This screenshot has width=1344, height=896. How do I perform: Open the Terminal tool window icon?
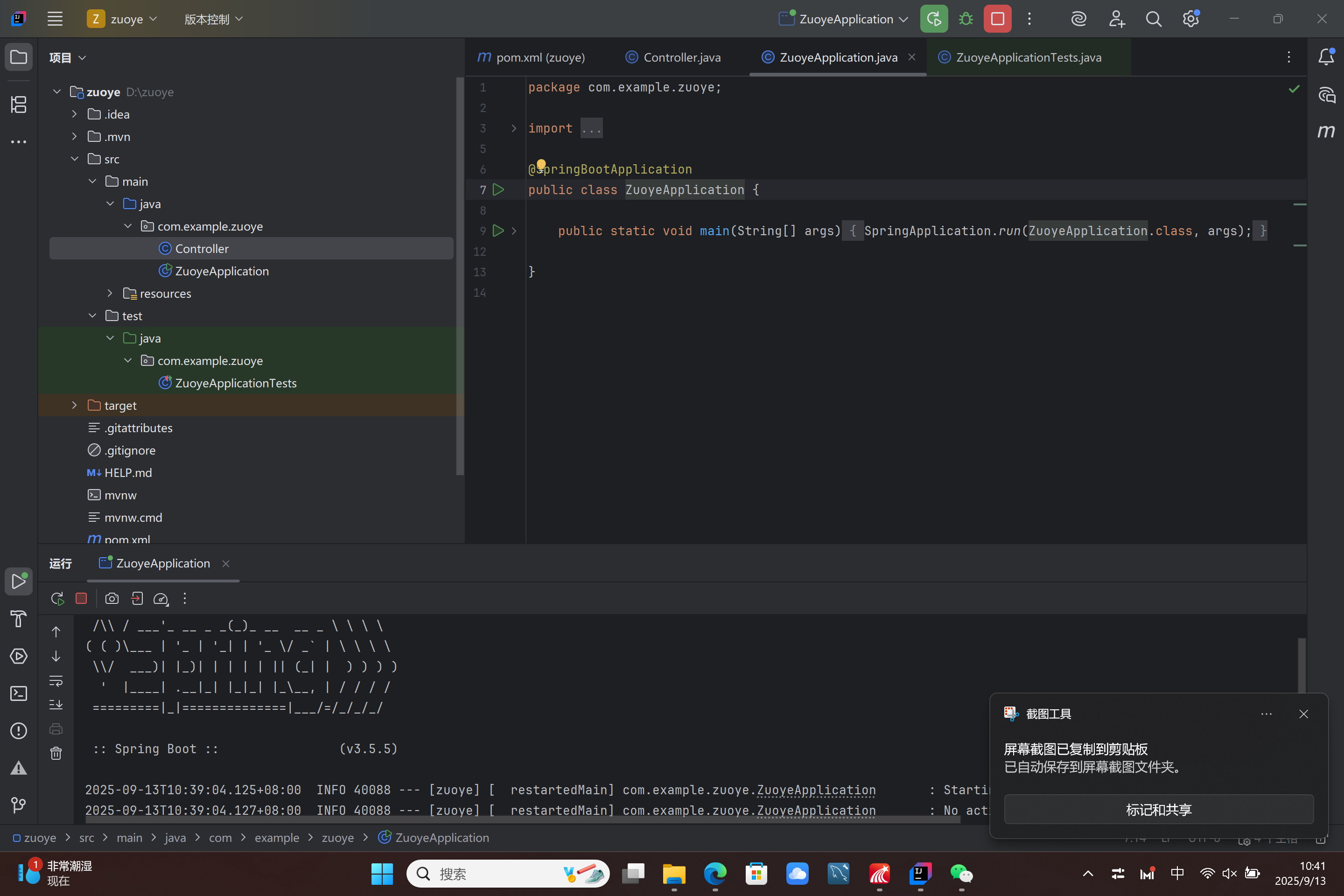(18, 693)
